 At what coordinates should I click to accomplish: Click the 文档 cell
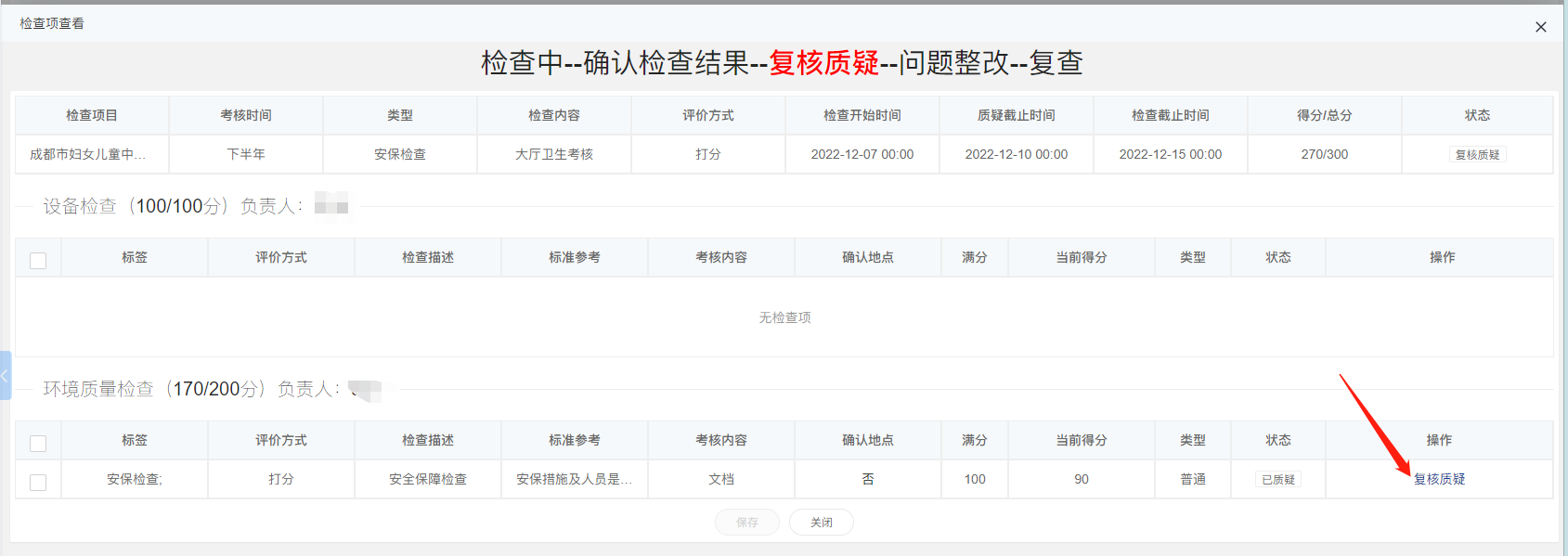click(x=721, y=479)
